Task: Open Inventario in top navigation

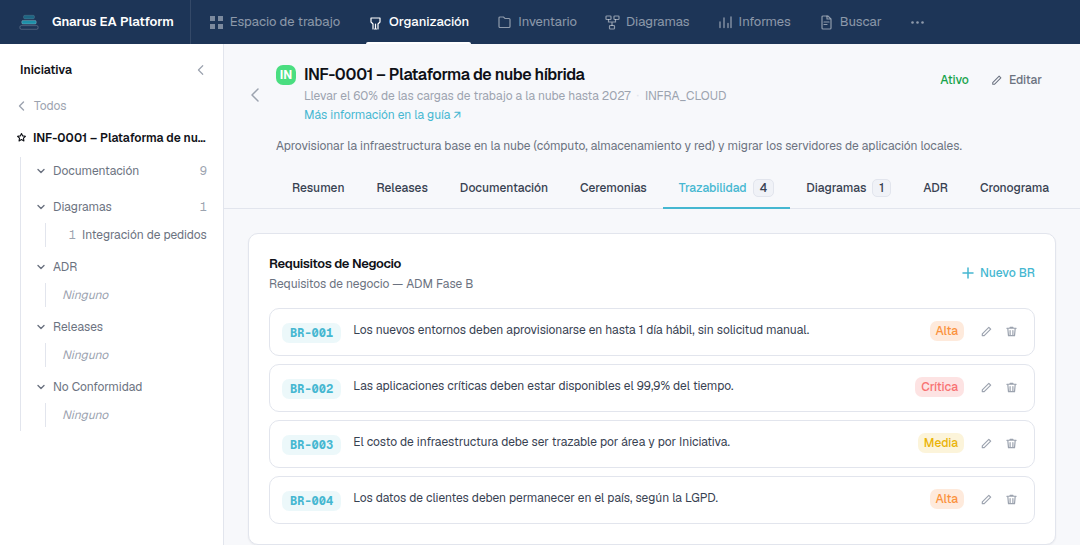Action: point(537,22)
